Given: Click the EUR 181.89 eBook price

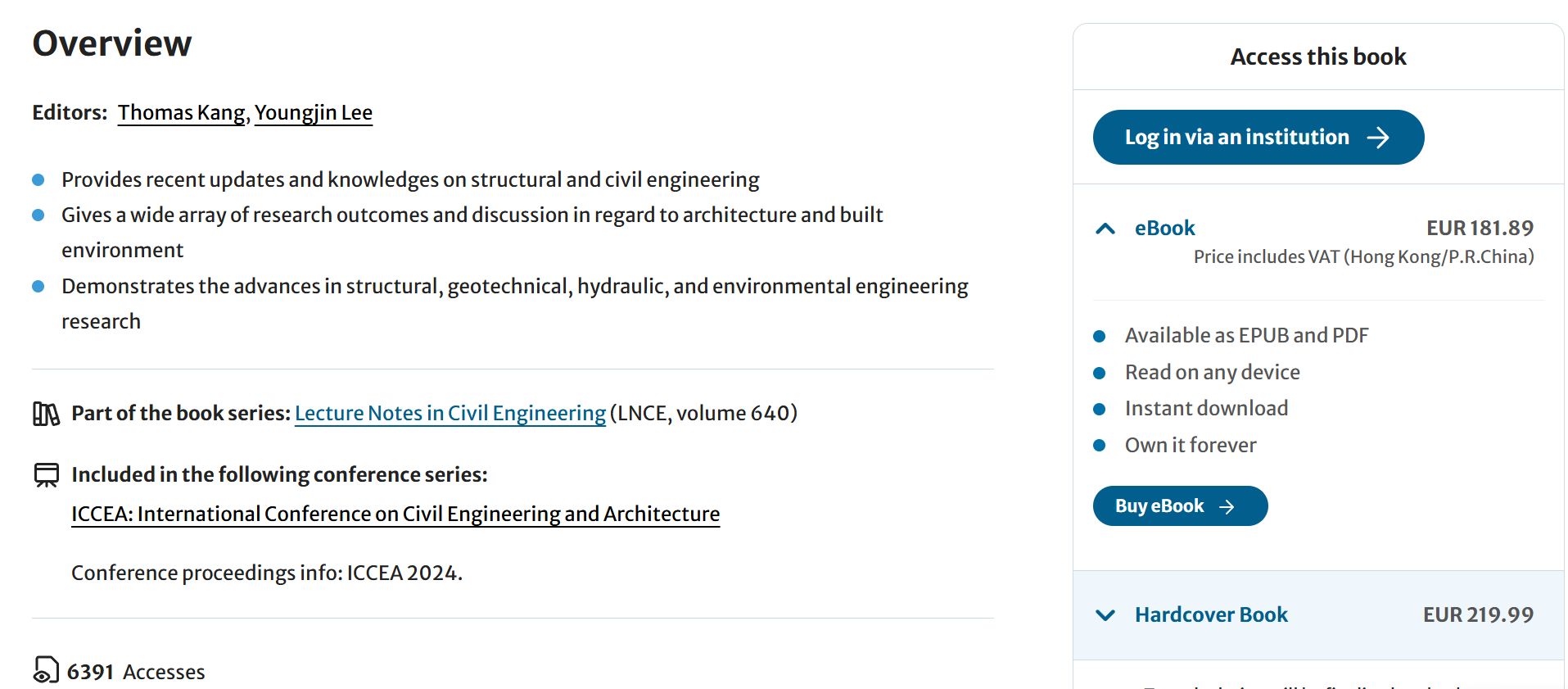Looking at the screenshot, I should [1480, 229].
